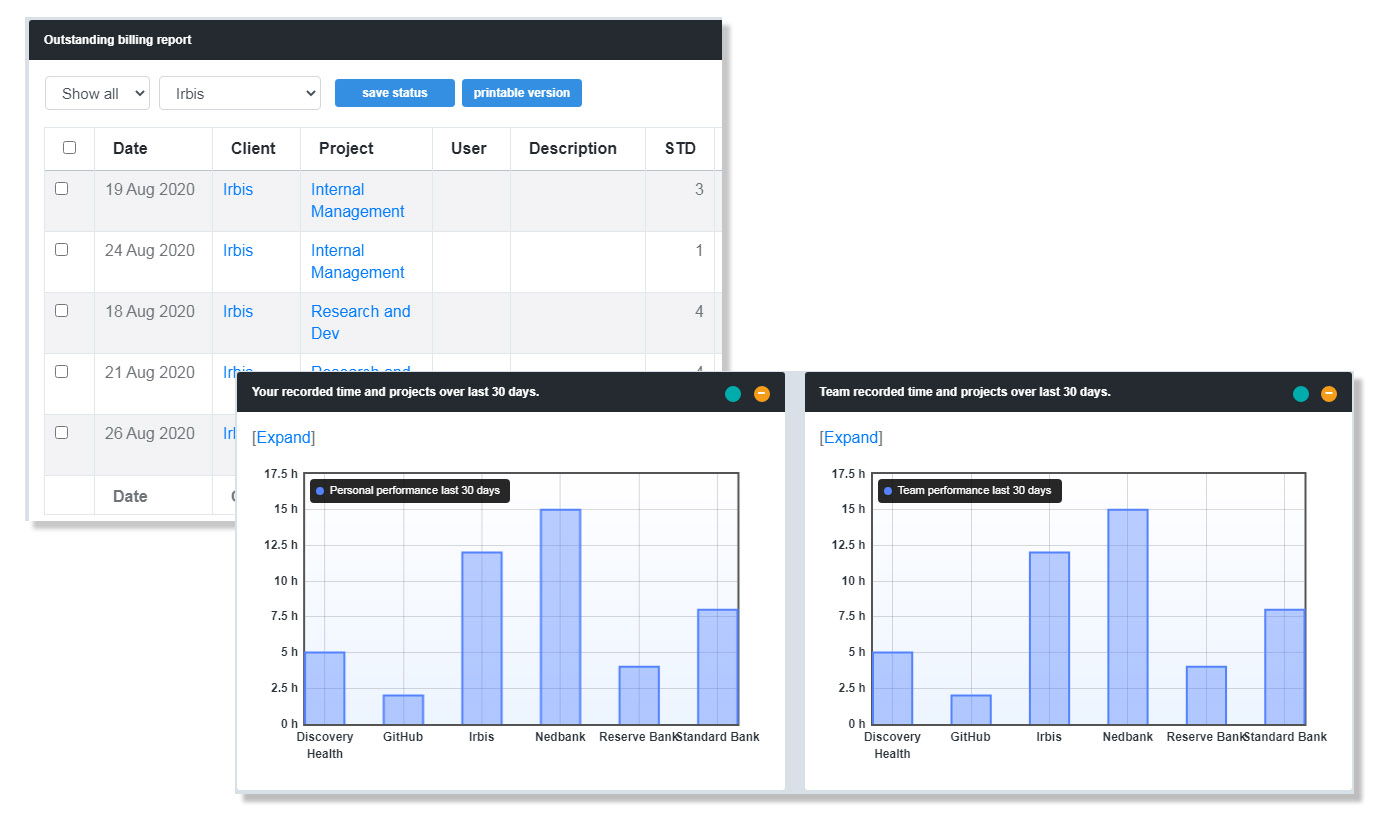1389x825 pixels.
Task: Open Research and Dev project in 18 Aug row
Action: [361, 323]
